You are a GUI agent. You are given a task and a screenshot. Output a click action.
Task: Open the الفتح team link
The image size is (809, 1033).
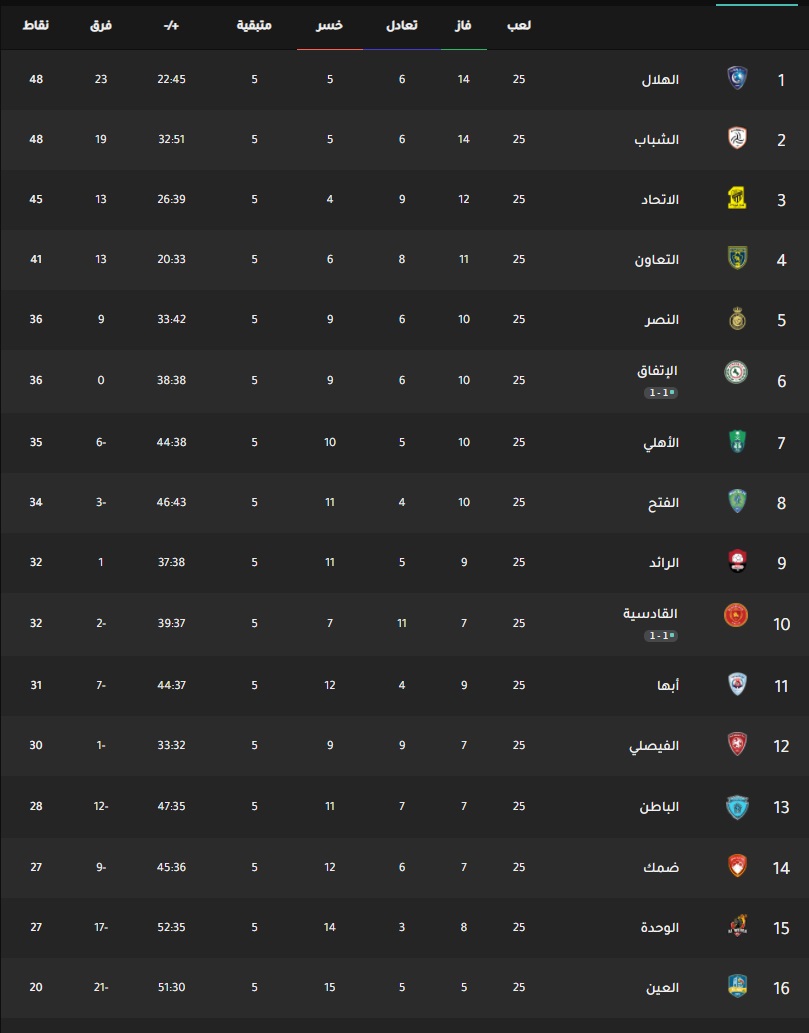click(663, 503)
